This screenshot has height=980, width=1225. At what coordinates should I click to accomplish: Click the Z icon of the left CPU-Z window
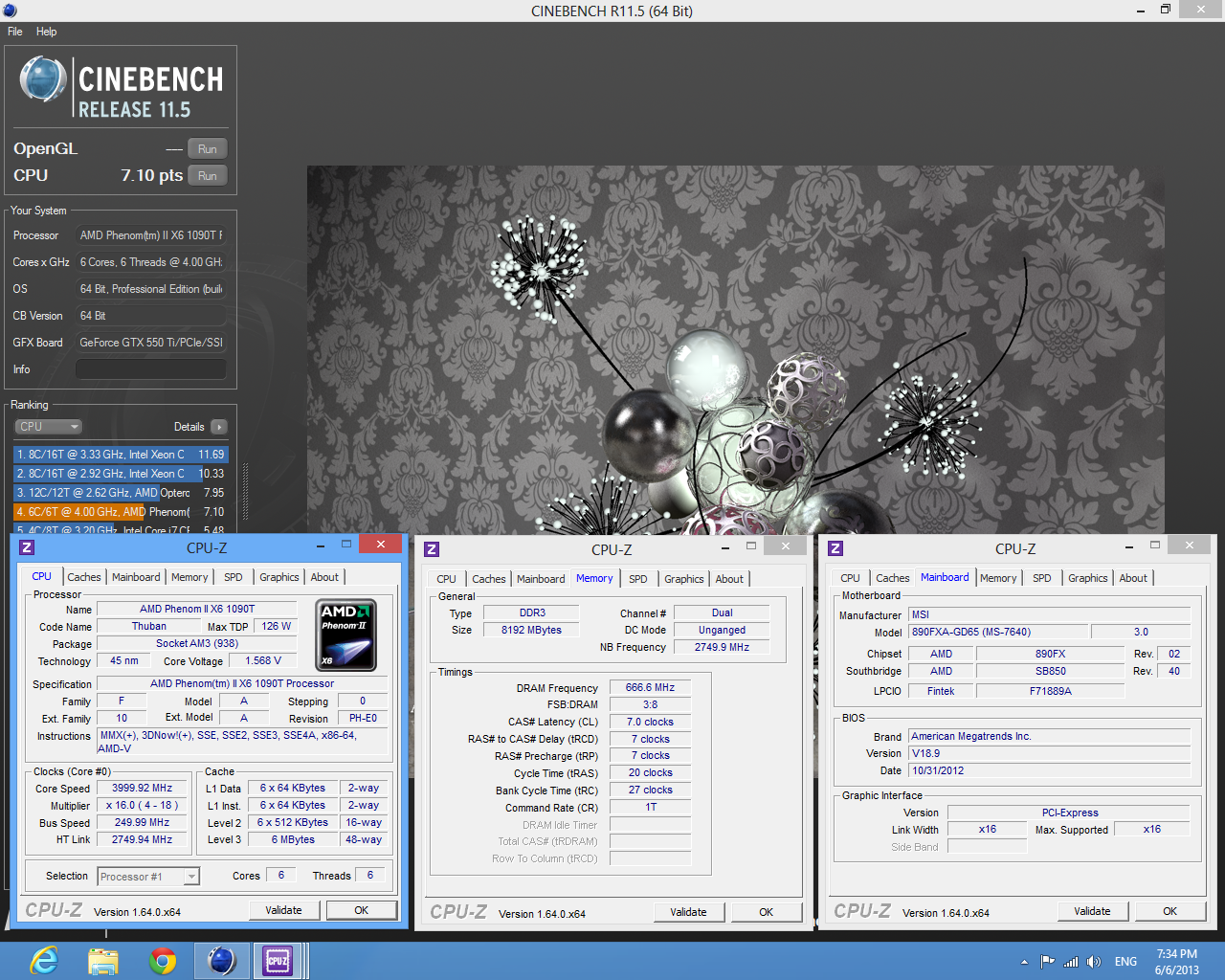click(x=27, y=547)
